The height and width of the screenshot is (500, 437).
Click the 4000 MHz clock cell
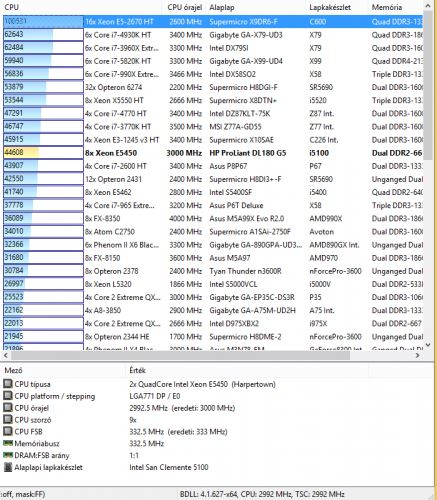click(x=185, y=218)
